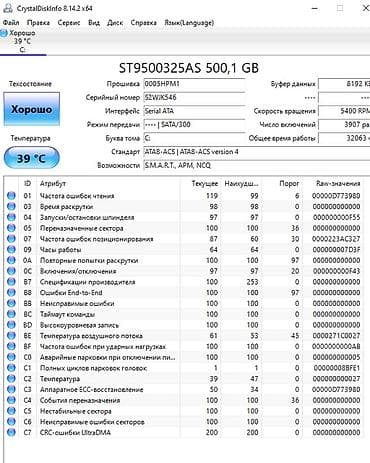Click status icon for attribute C1 head parking cycles

click(x=11, y=368)
